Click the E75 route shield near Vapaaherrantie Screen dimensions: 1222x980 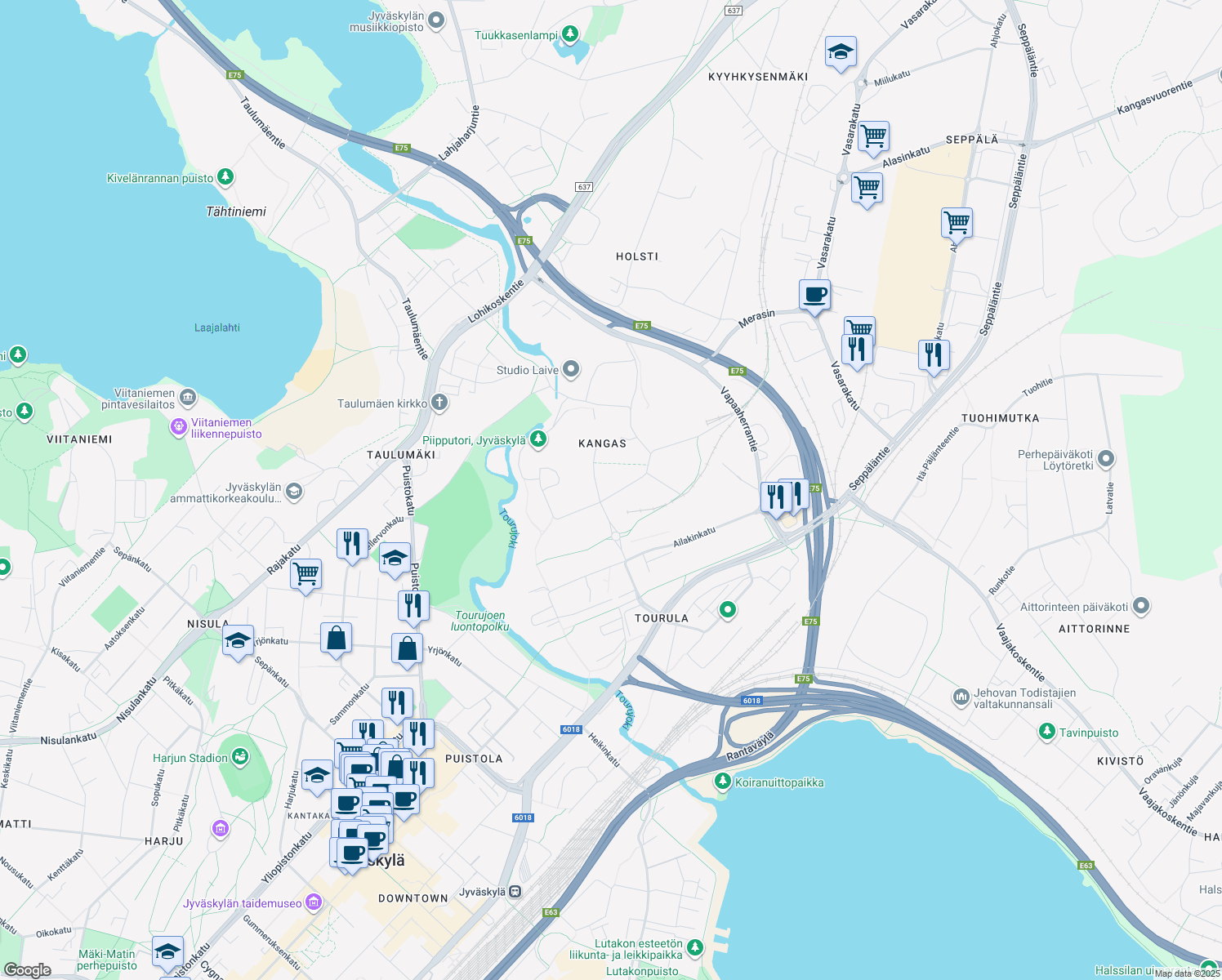[736, 370]
